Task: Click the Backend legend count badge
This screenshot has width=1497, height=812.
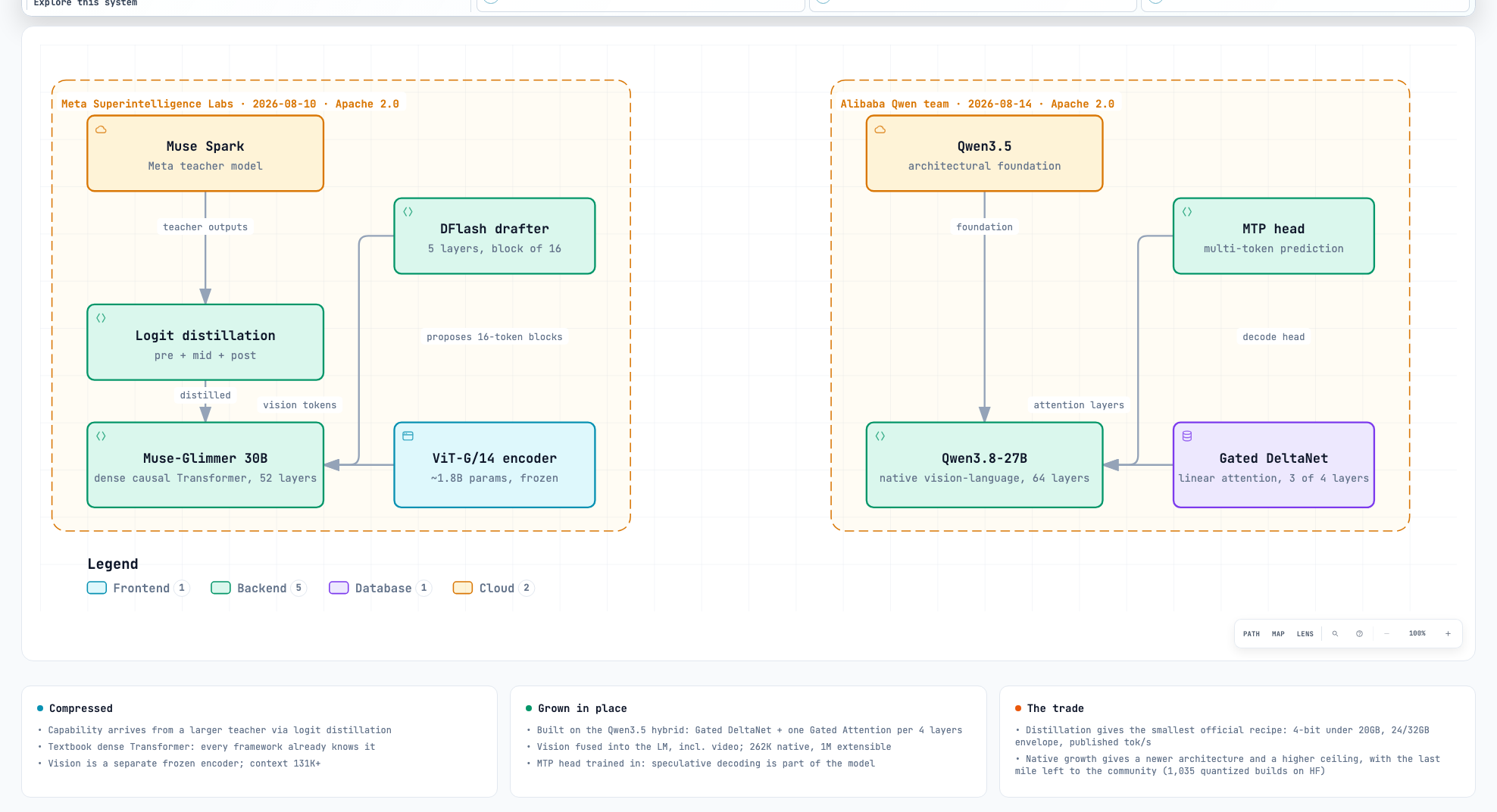Action: pyautogui.click(x=298, y=588)
